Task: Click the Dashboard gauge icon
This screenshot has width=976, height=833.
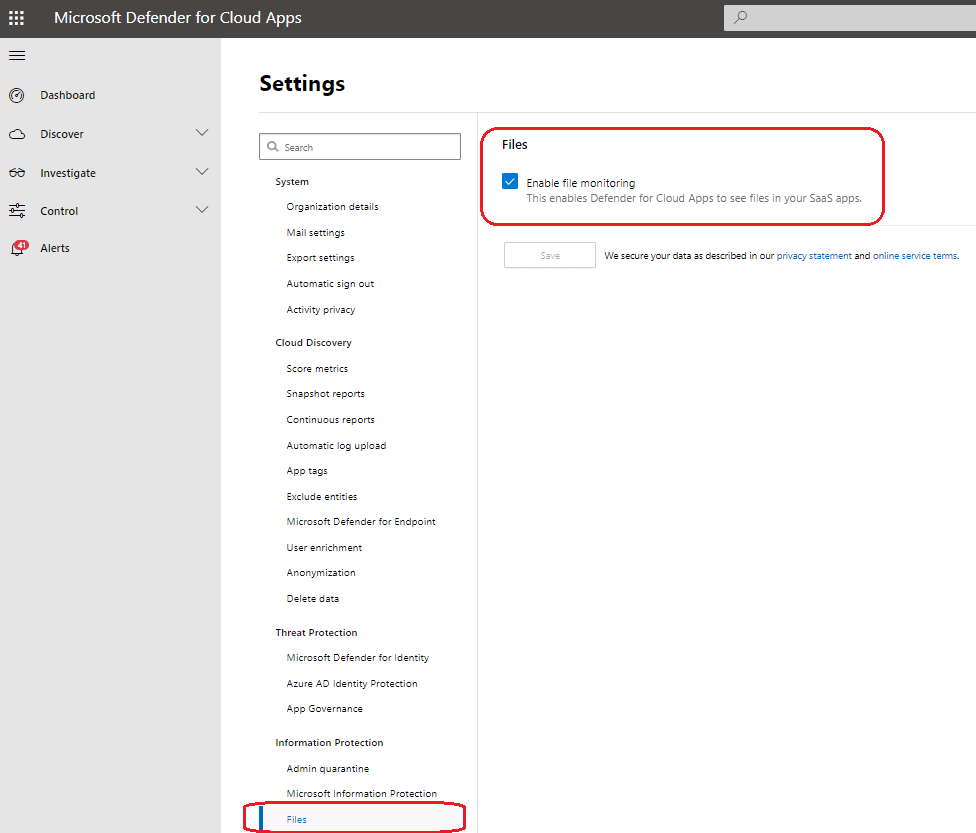Action: [x=17, y=95]
